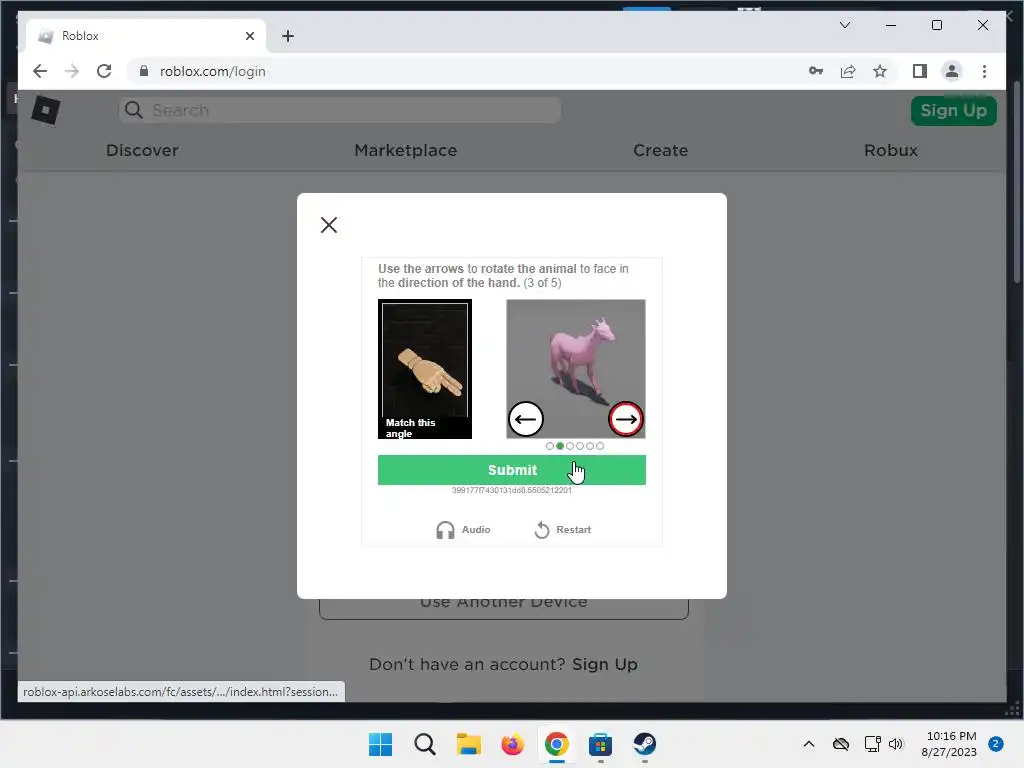Rotate the animal left with arrow

pyautogui.click(x=526, y=419)
